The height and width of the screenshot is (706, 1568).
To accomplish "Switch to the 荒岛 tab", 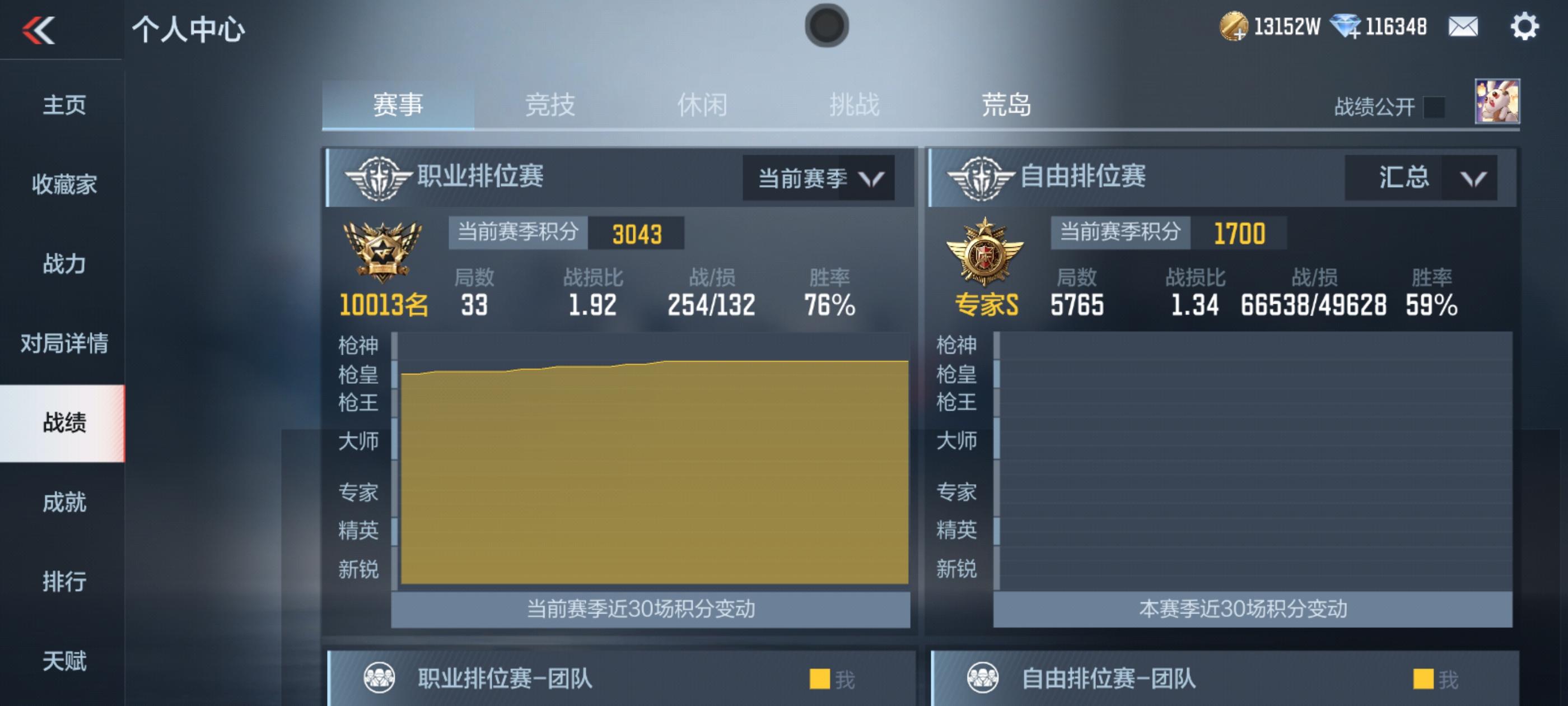I will pyautogui.click(x=1006, y=105).
